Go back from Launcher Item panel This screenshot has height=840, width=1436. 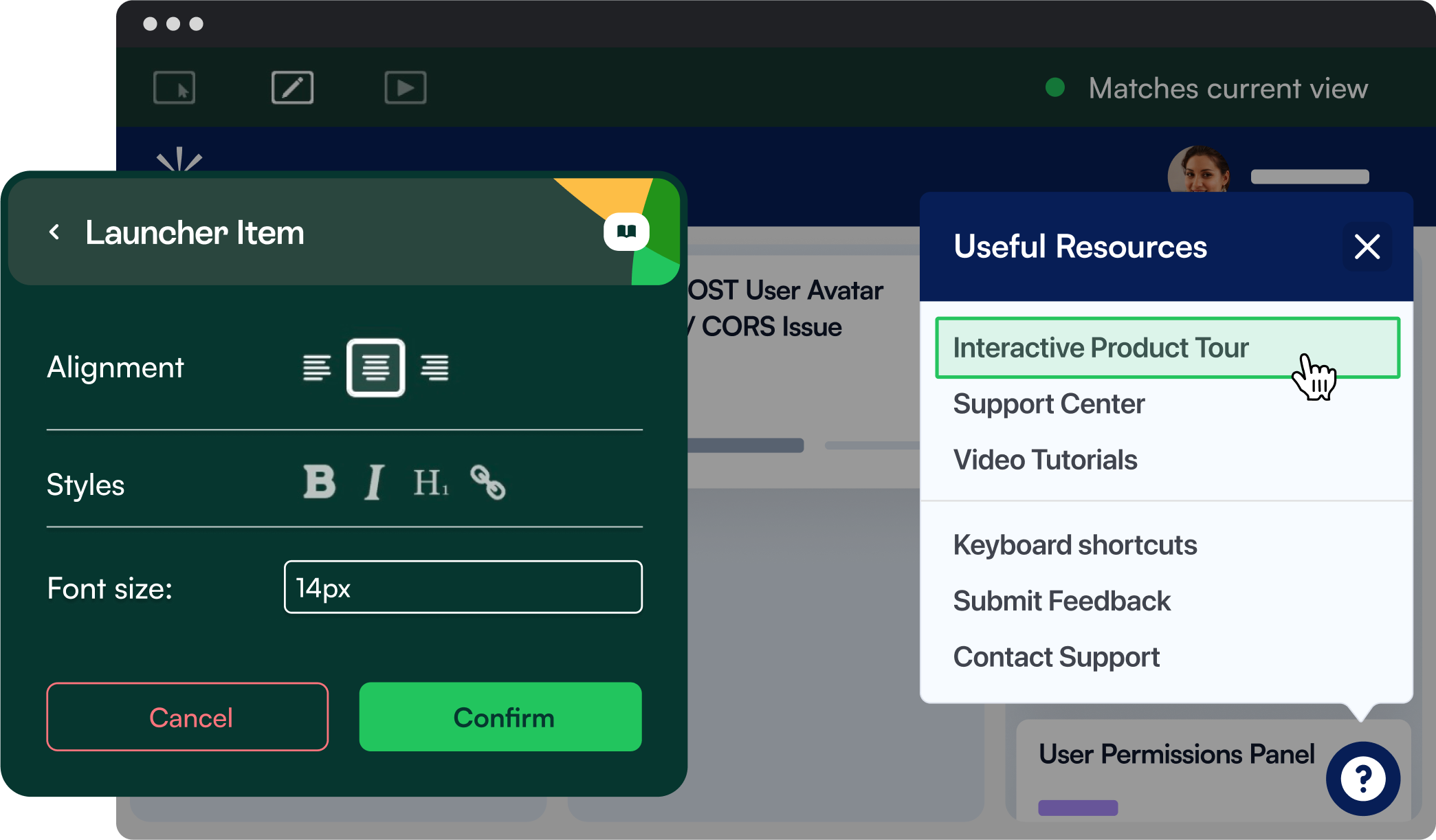pyautogui.click(x=55, y=232)
